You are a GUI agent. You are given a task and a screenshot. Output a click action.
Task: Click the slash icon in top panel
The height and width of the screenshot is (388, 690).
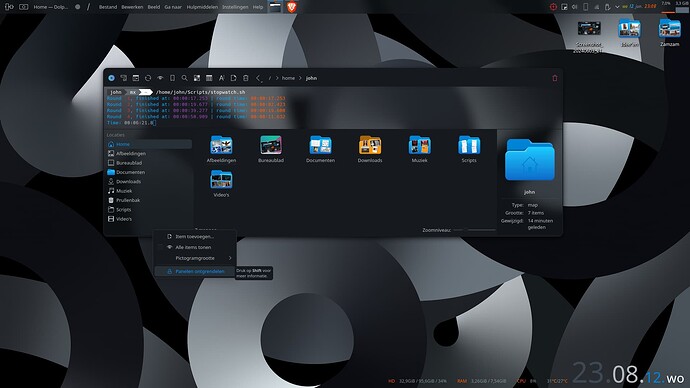[88, 7]
